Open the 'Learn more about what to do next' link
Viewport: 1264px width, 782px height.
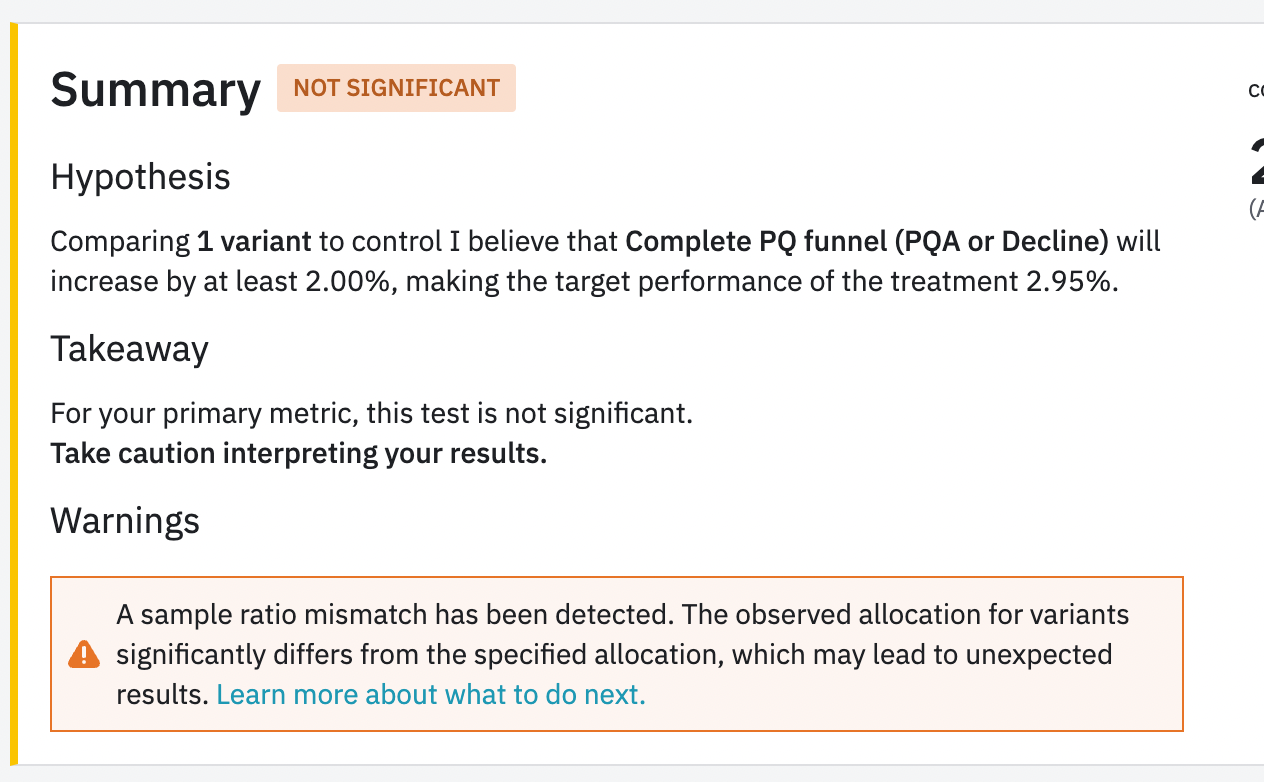coord(431,694)
